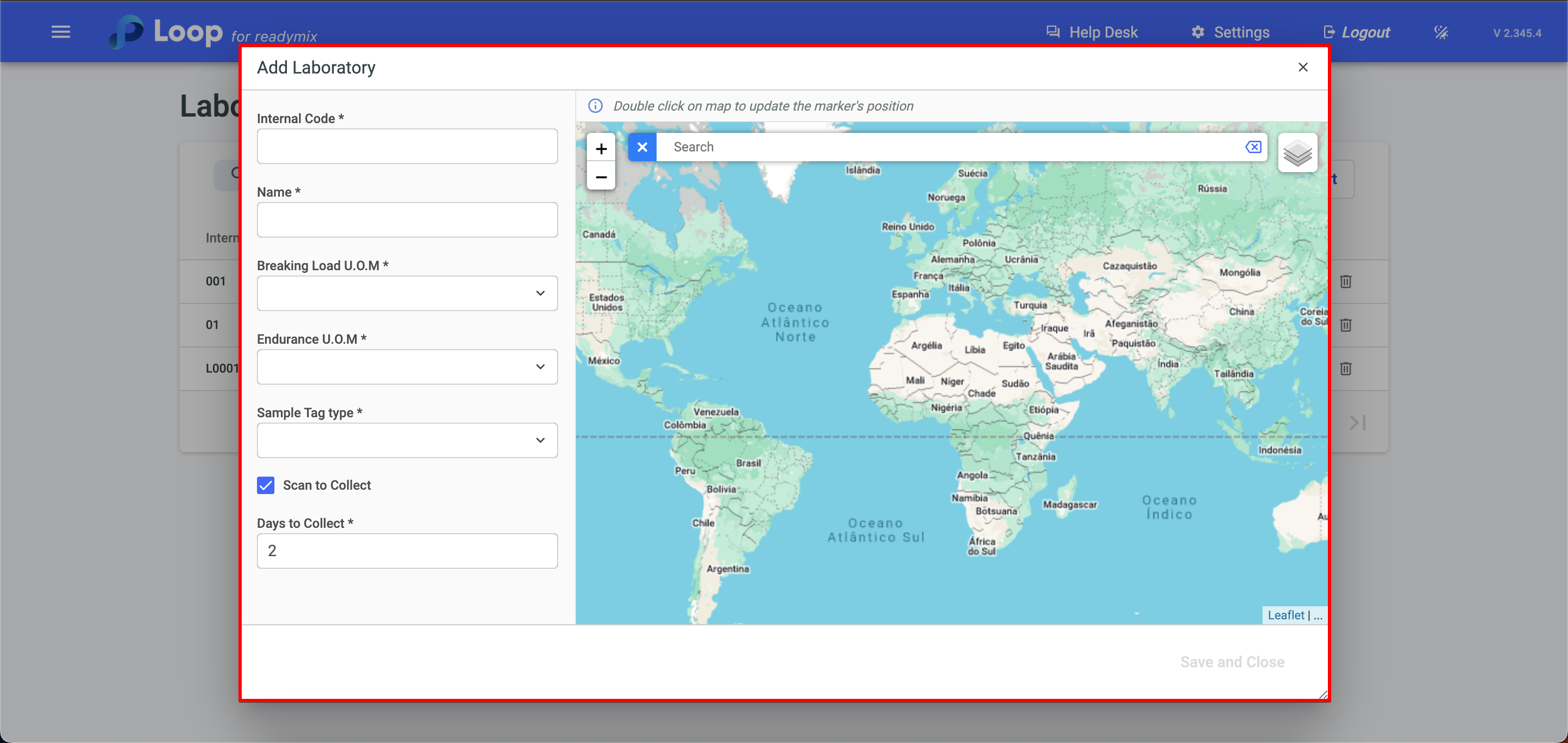The height and width of the screenshot is (743, 1568).
Task: Close the Add Laboratory dialog
Action: click(1303, 67)
